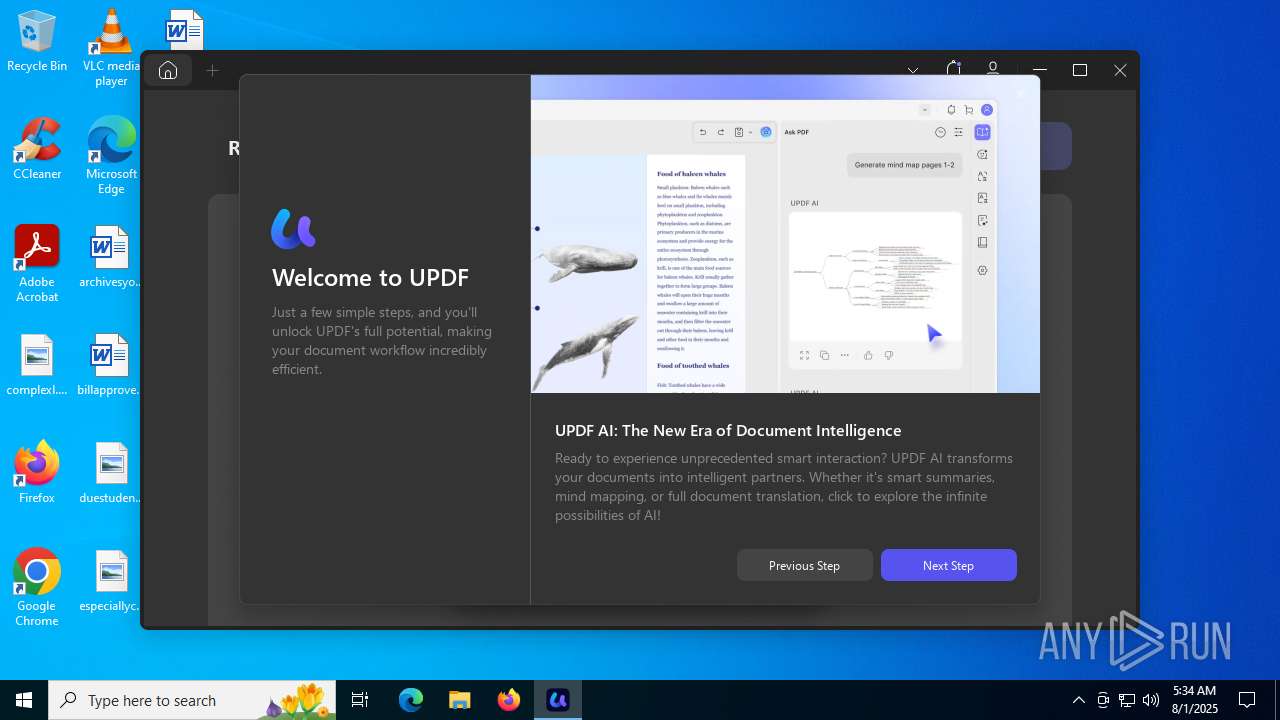1280x720 pixels.
Task: Open the Google Chrome desktop shortcut
Action: (37, 588)
